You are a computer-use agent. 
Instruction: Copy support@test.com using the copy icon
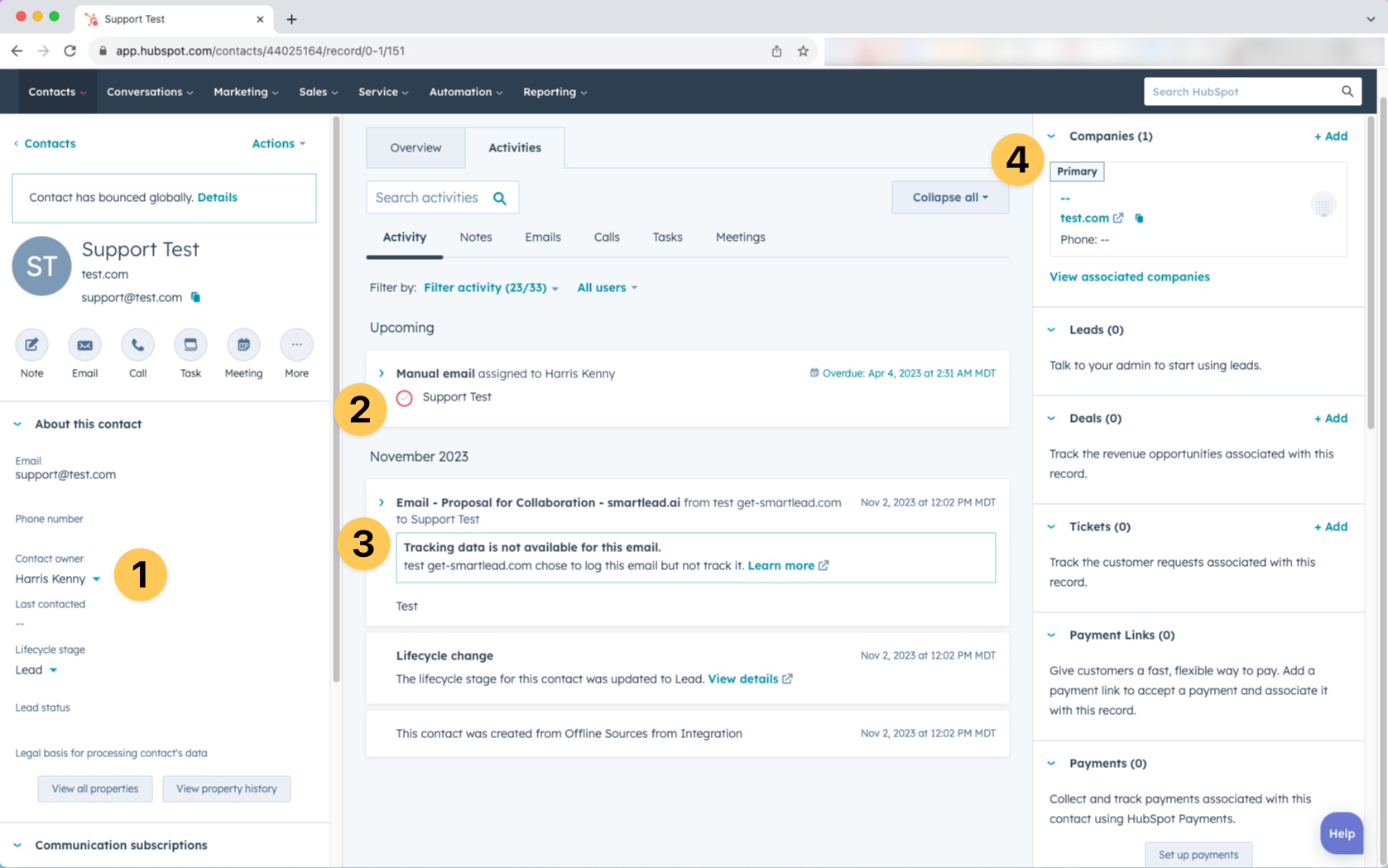click(x=195, y=297)
